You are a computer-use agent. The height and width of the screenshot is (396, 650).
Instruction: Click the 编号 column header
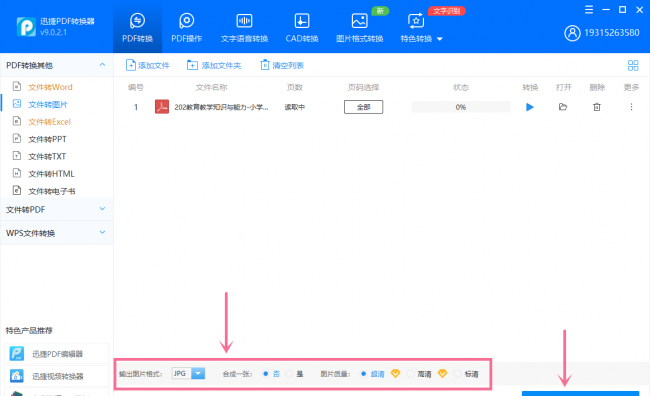[x=136, y=87]
